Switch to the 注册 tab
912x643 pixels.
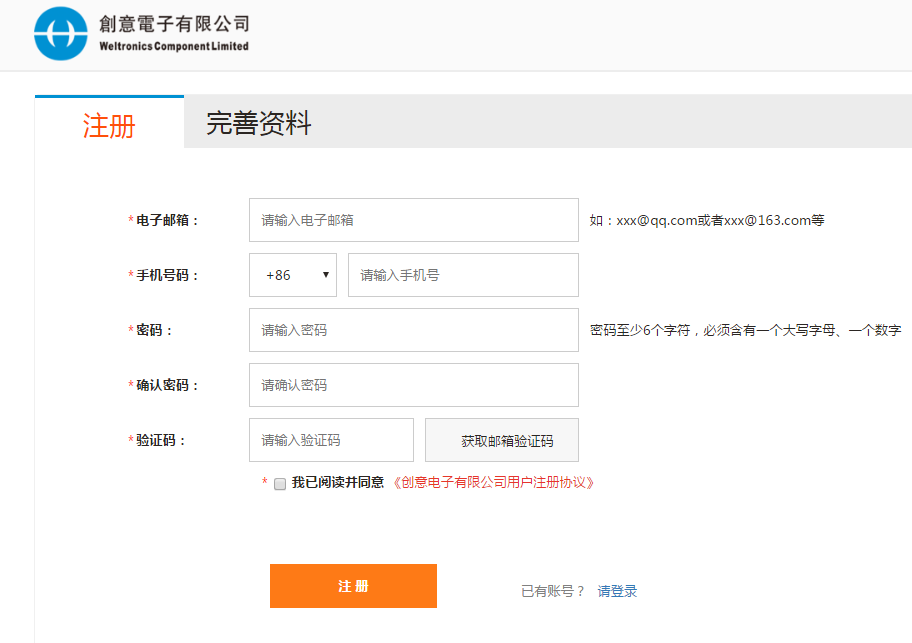pos(109,125)
